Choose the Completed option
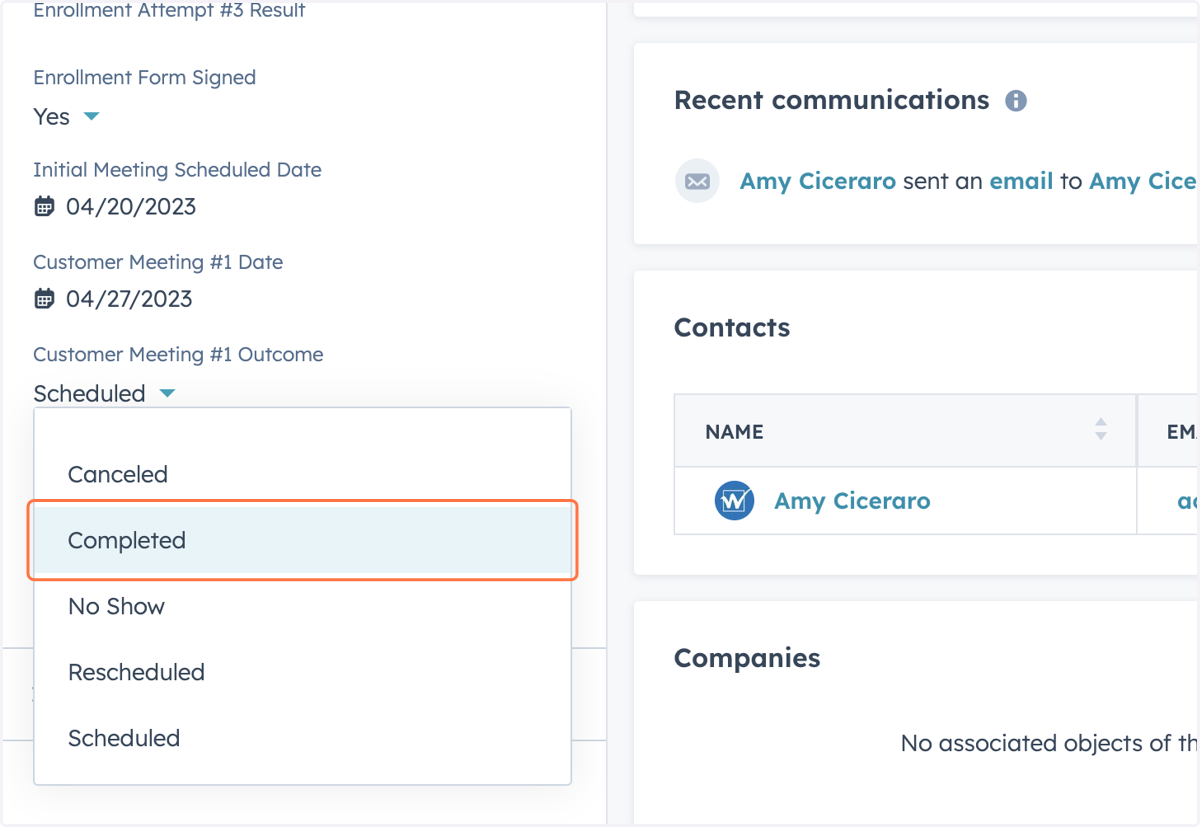Viewport: 1200px width, 827px height. pos(302,540)
